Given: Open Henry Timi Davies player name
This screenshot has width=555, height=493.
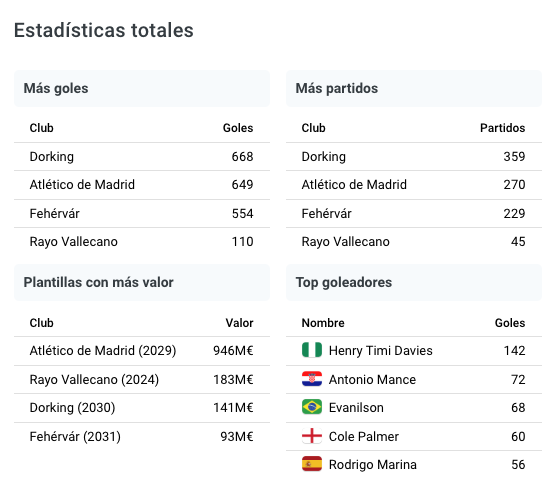Looking at the screenshot, I should (x=381, y=350).
